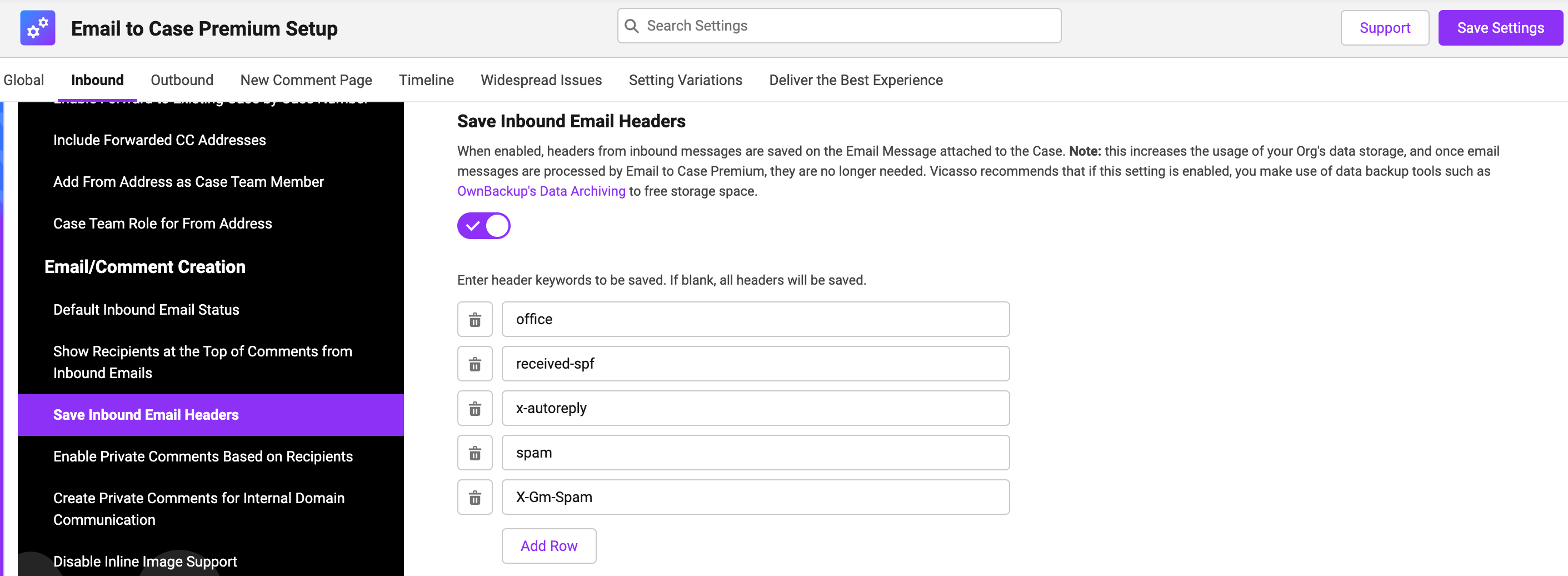The height and width of the screenshot is (576, 1568).
Task: Toggle off Save Inbound Email Headers switch
Action: pos(484,226)
